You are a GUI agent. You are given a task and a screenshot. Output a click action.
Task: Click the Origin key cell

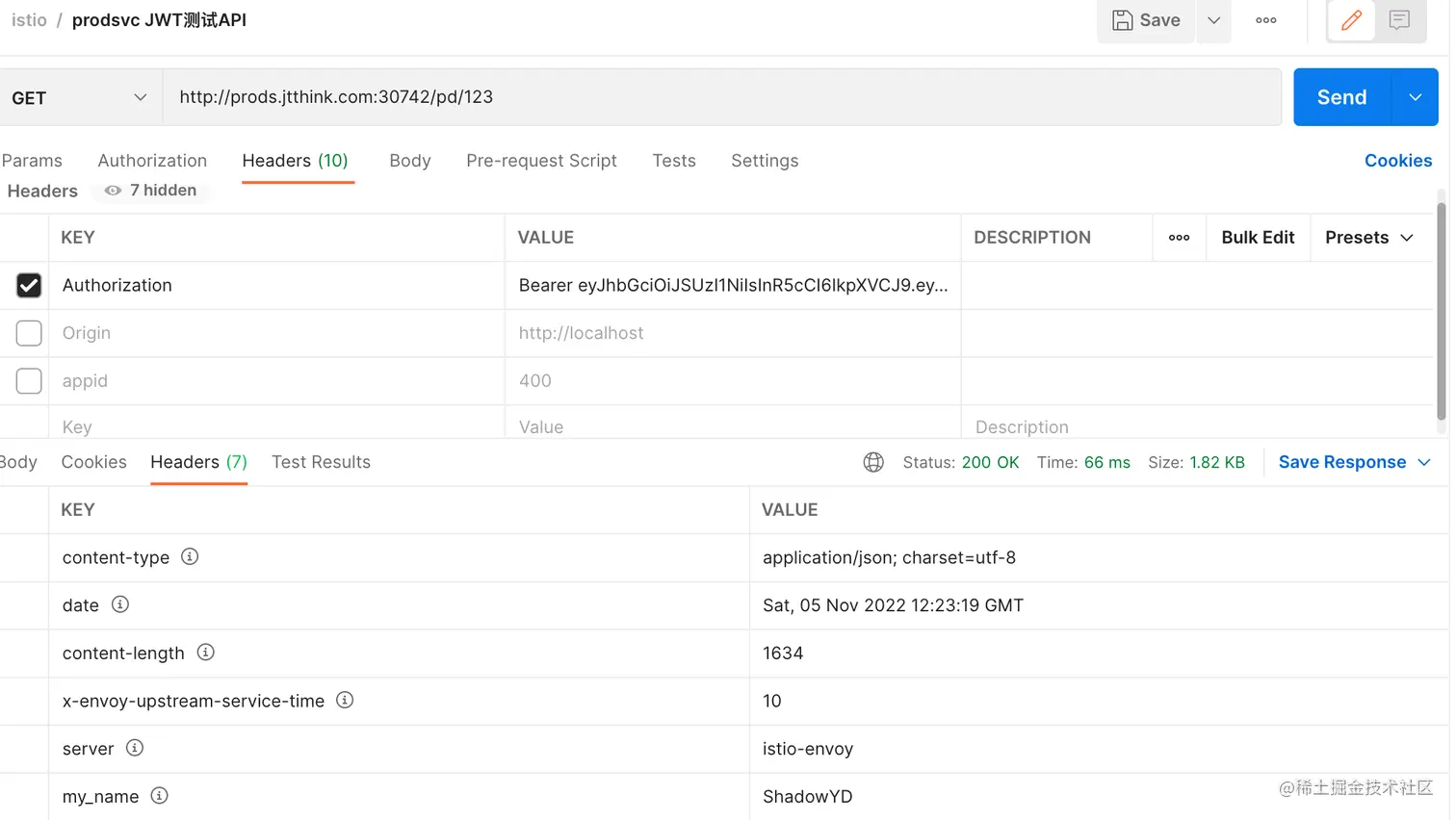tap(277, 333)
